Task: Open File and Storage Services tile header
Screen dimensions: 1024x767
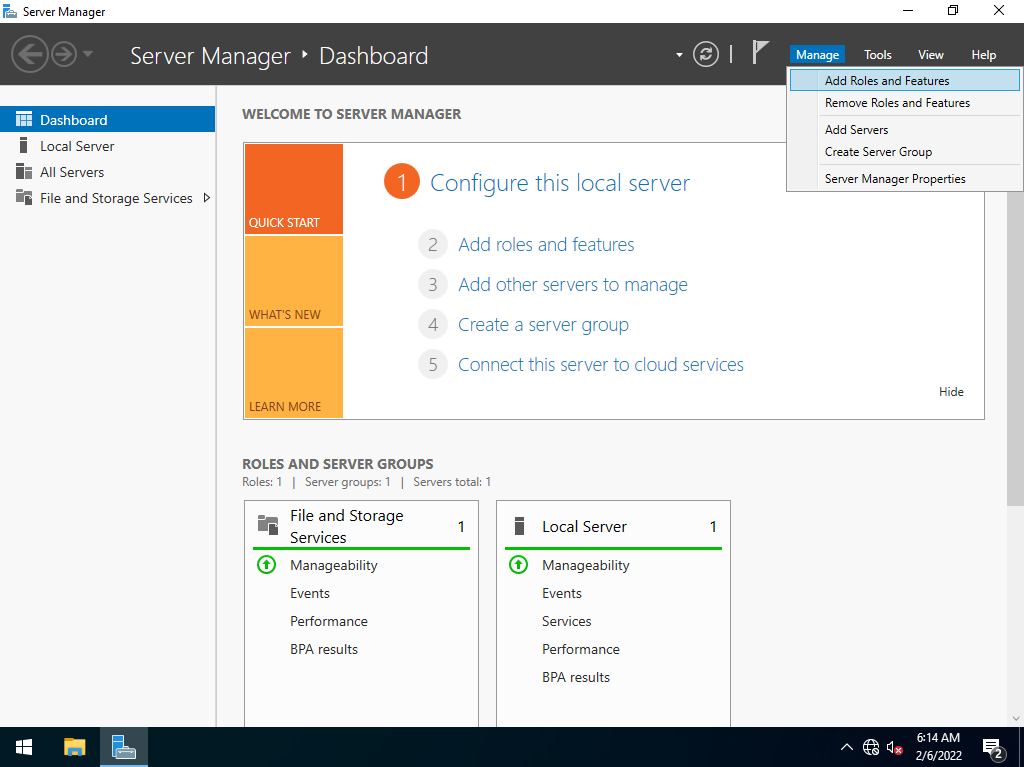Action: tap(361, 526)
